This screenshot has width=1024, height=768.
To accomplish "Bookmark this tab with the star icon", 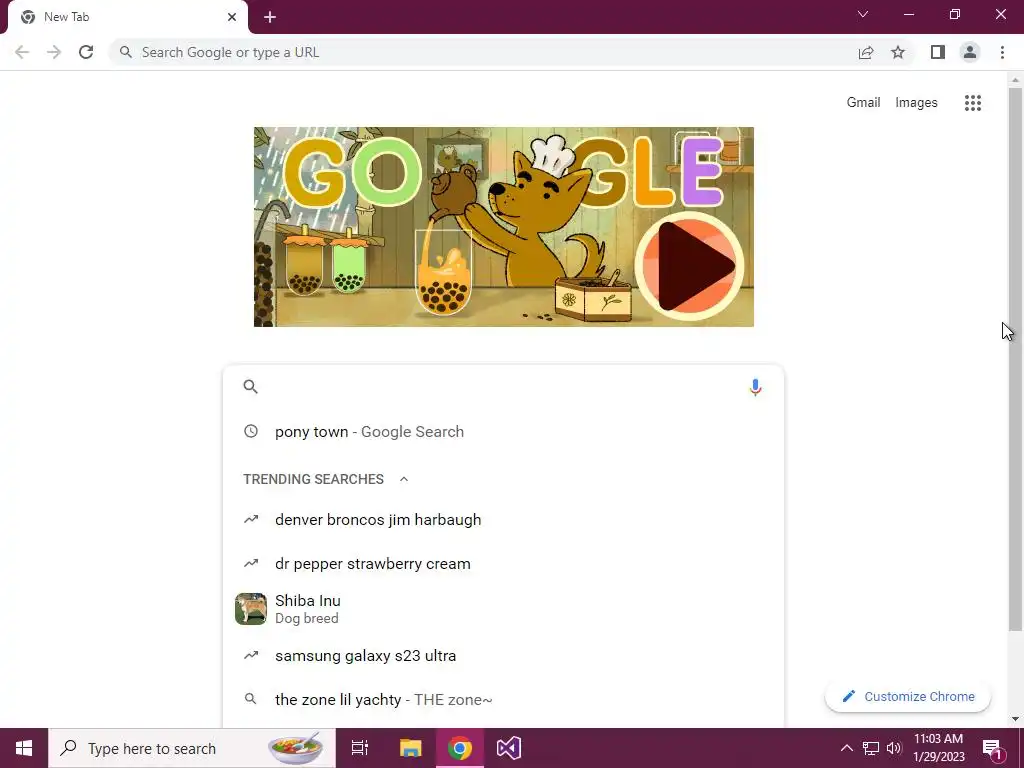I will 898,52.
